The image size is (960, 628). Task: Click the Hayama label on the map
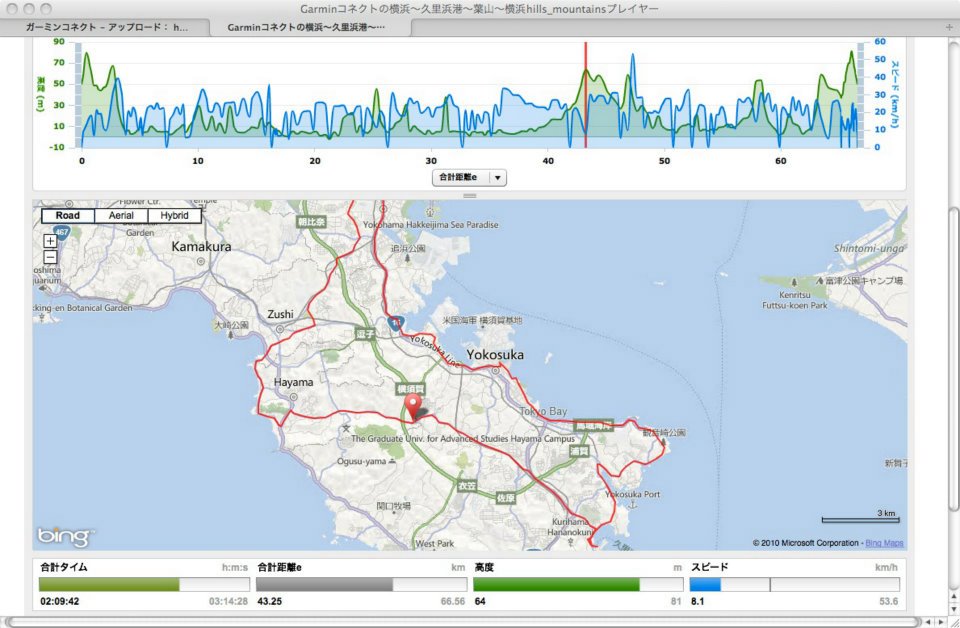pos(293,383)
